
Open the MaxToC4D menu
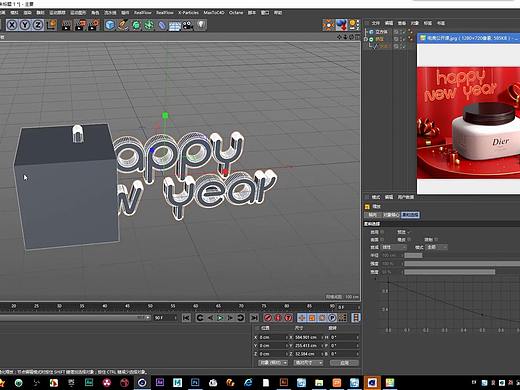(x=214, y=13)
